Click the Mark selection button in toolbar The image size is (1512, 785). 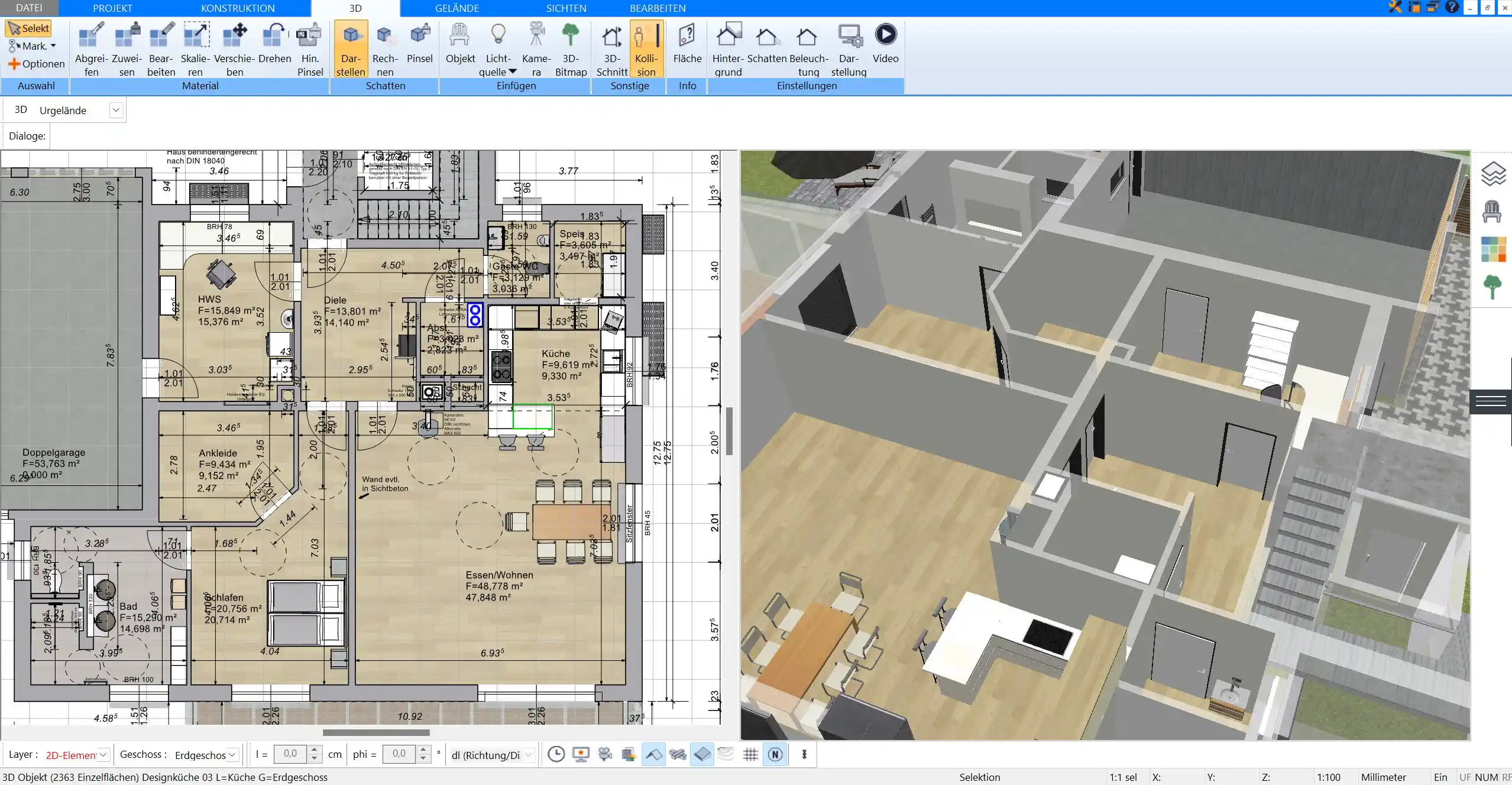(30, 45)
